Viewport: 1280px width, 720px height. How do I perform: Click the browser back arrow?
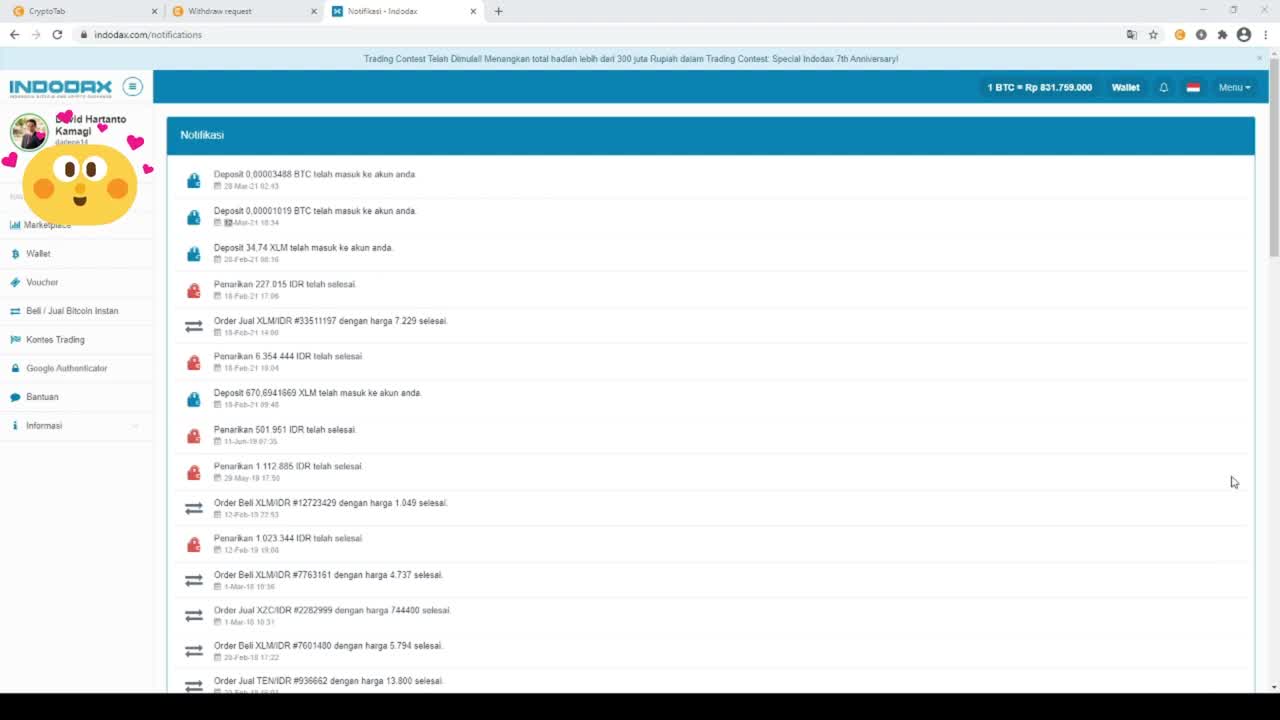[x=14, y=34]
